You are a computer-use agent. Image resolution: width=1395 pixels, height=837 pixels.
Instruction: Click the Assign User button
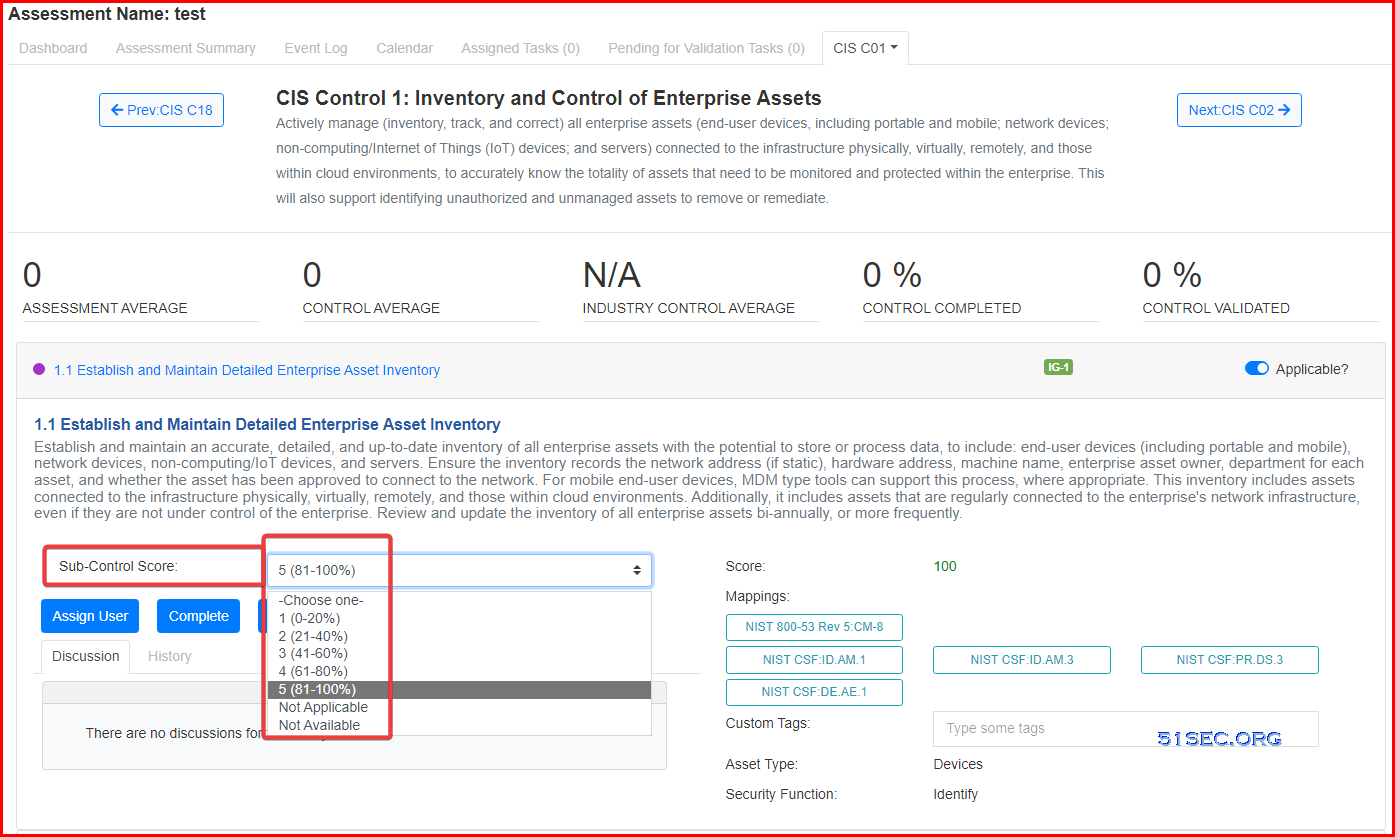point(90,616)
